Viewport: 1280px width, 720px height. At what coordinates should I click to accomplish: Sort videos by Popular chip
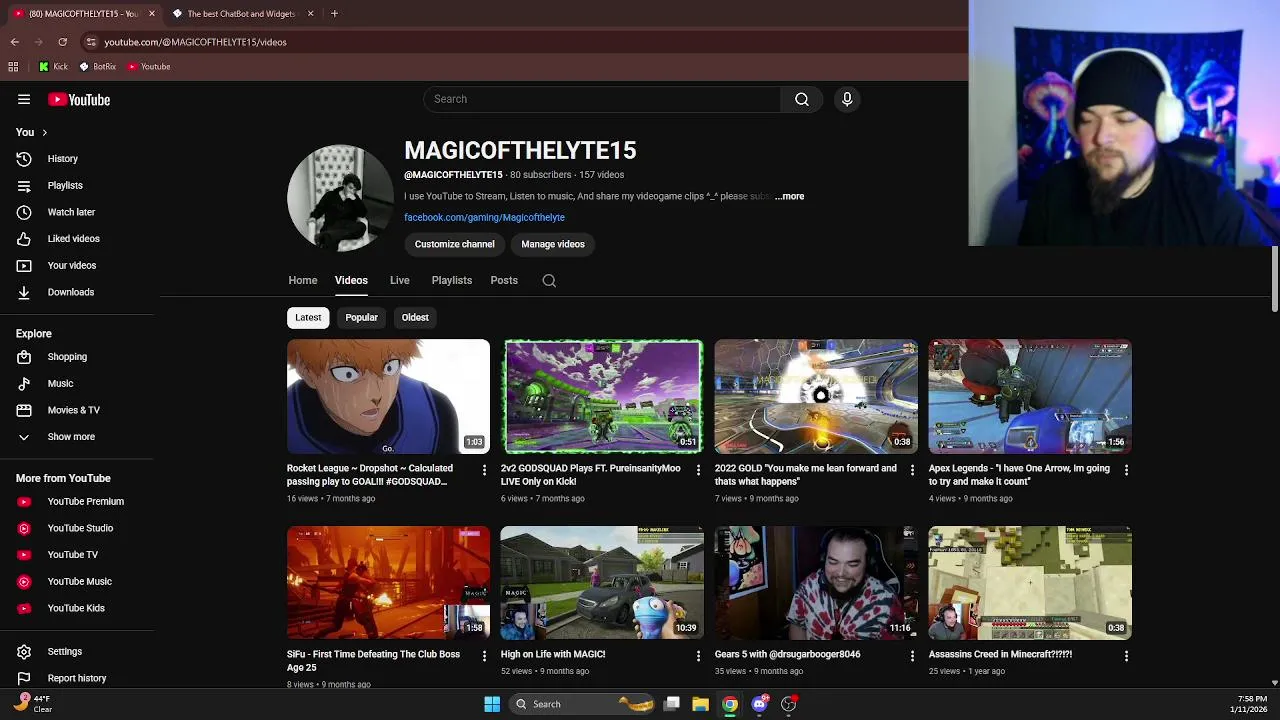361,318
